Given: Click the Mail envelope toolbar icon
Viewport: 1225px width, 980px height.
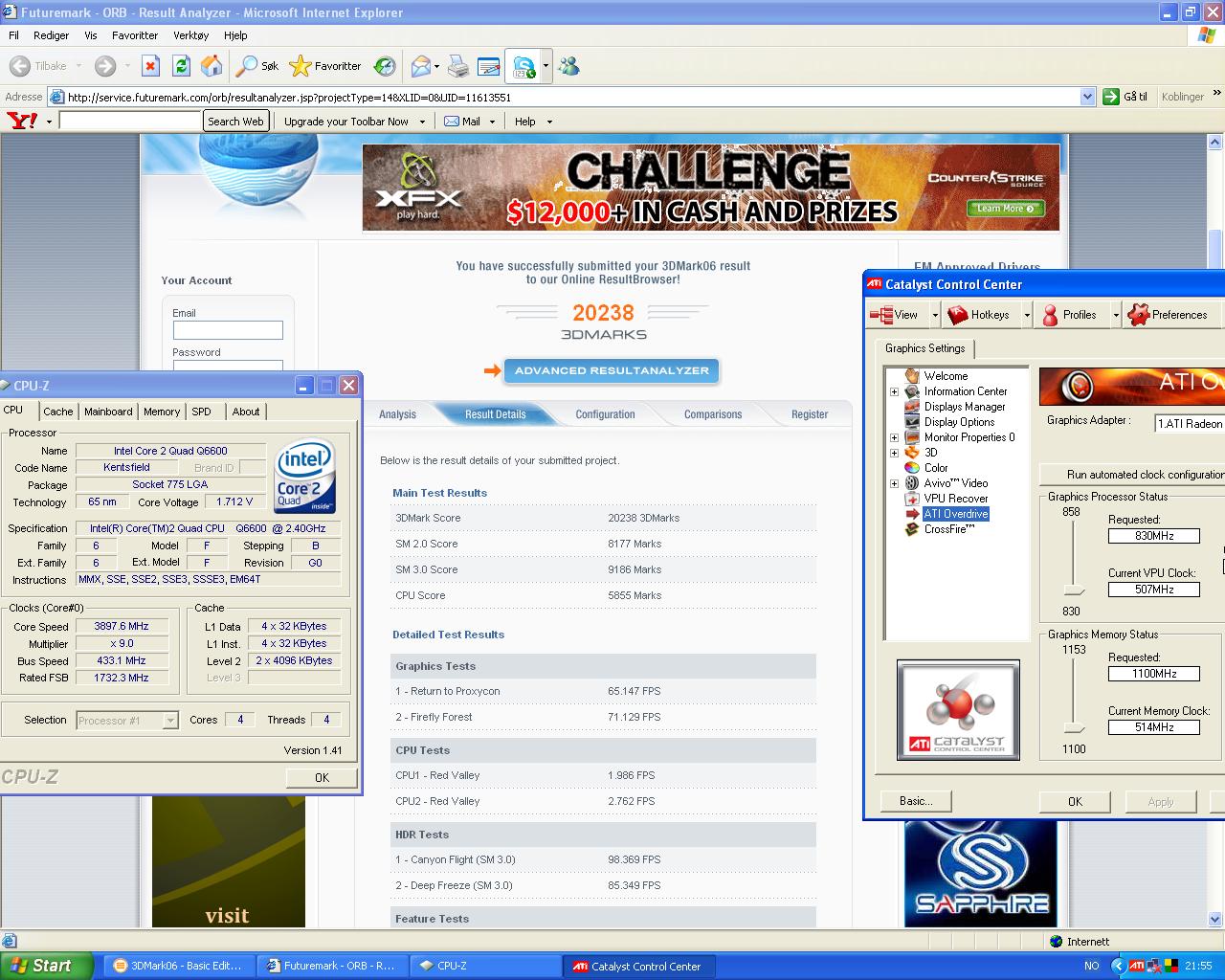Looking at the screenshot, I should (420, 66).
